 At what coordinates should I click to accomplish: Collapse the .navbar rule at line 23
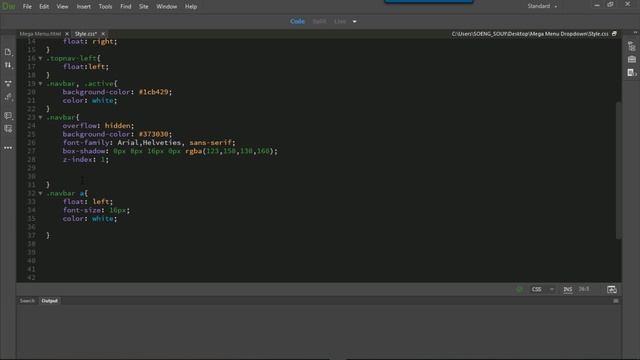(40, 118)
